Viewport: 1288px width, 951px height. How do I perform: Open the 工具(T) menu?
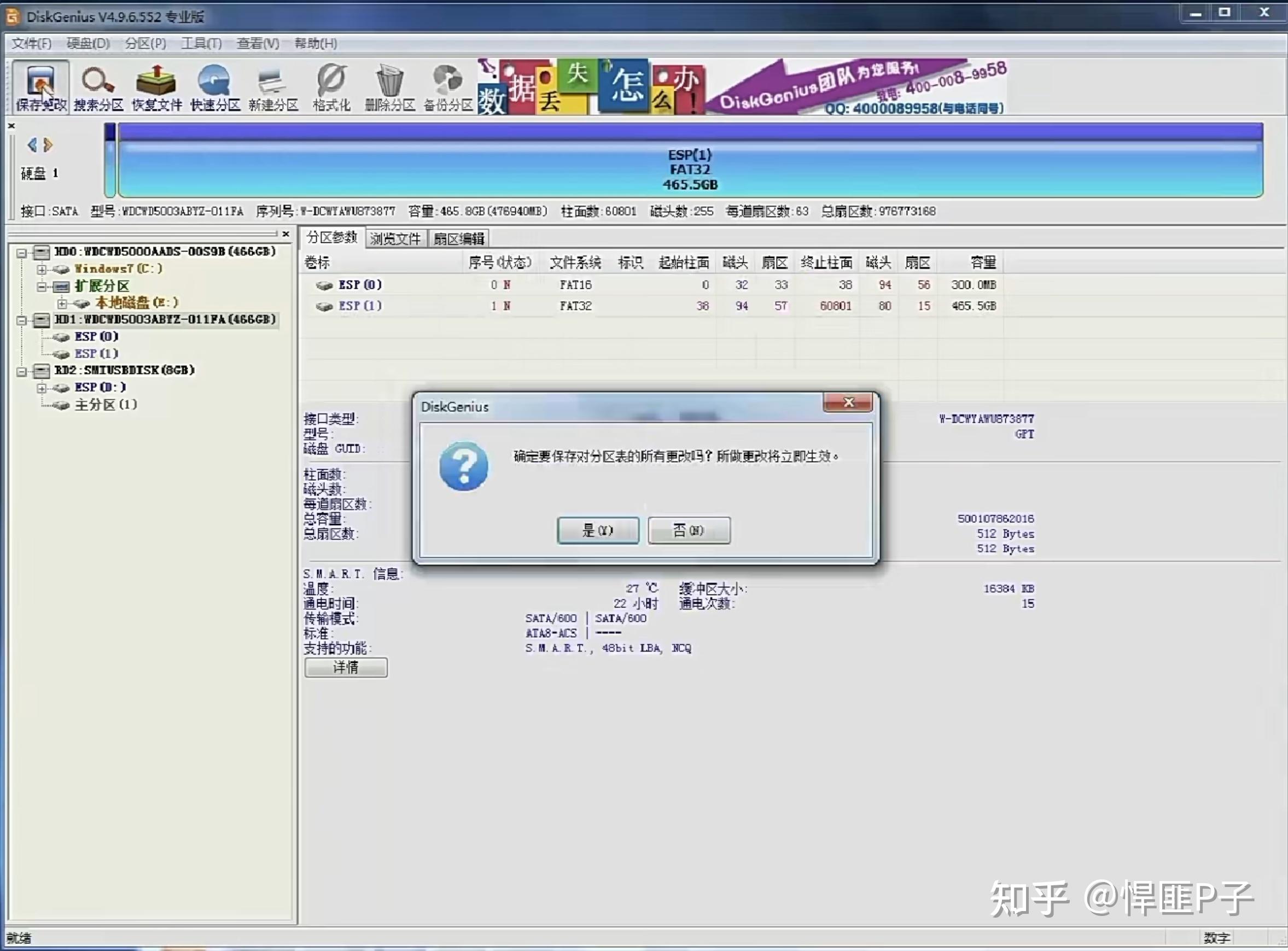pos(201,44)
